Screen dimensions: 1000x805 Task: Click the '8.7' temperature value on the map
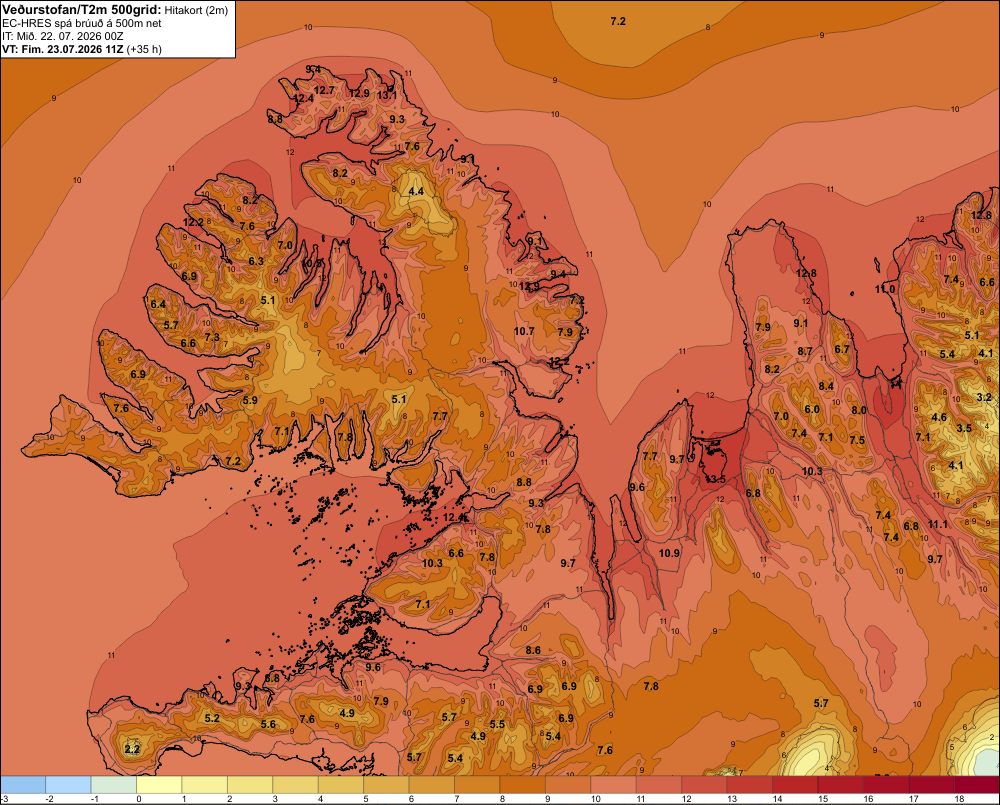(x=805, y=351)
